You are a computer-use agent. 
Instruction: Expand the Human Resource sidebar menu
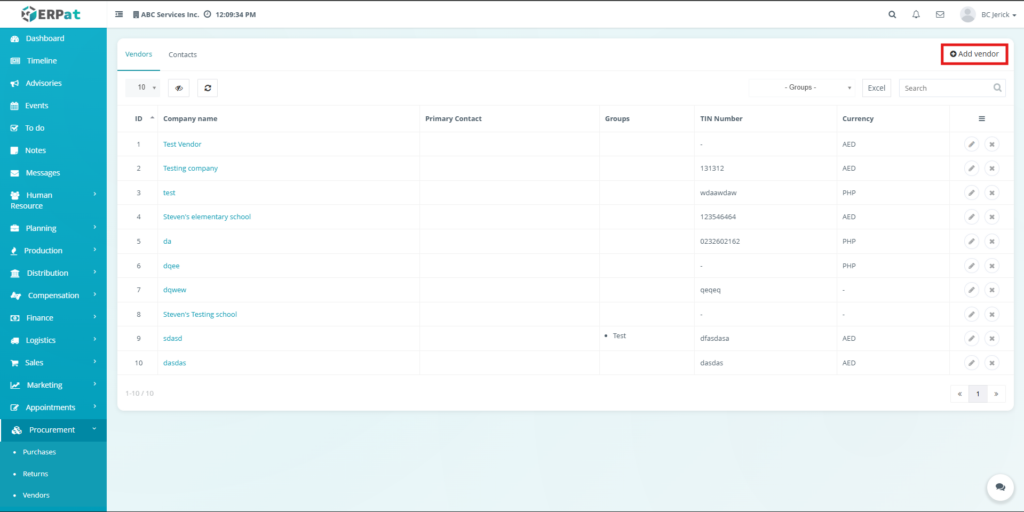[53, 200]
